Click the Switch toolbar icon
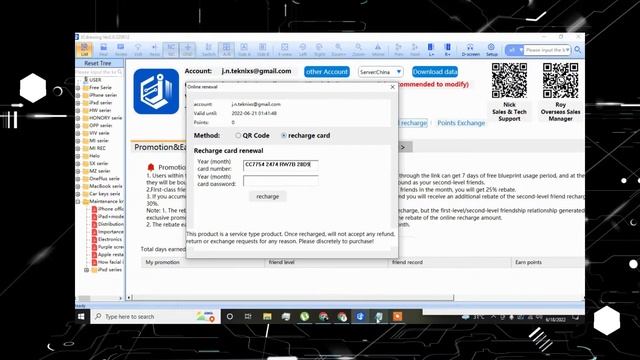This screenshot has height=360, width=640. (209, 49)
